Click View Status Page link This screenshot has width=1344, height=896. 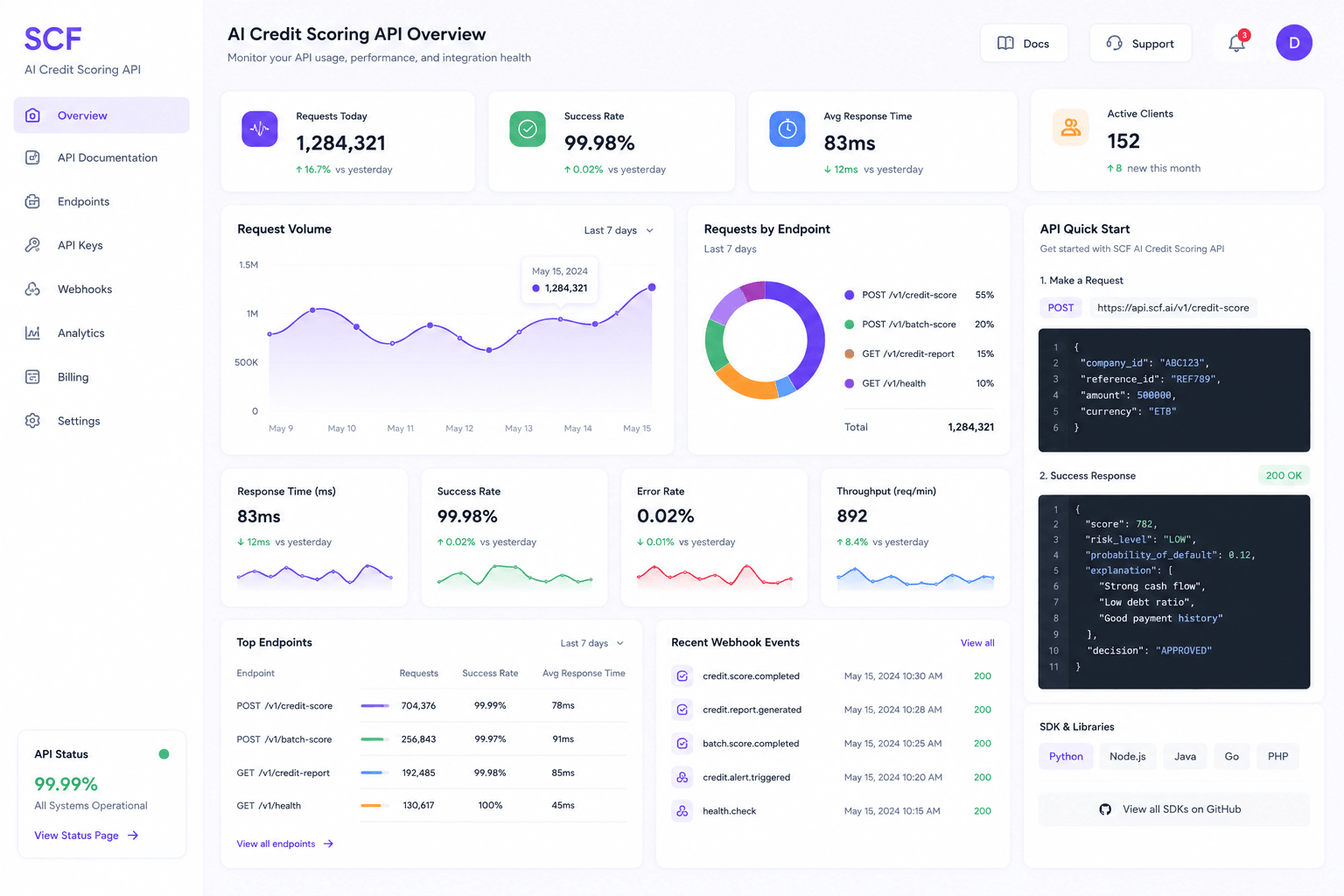coord(86,836)
